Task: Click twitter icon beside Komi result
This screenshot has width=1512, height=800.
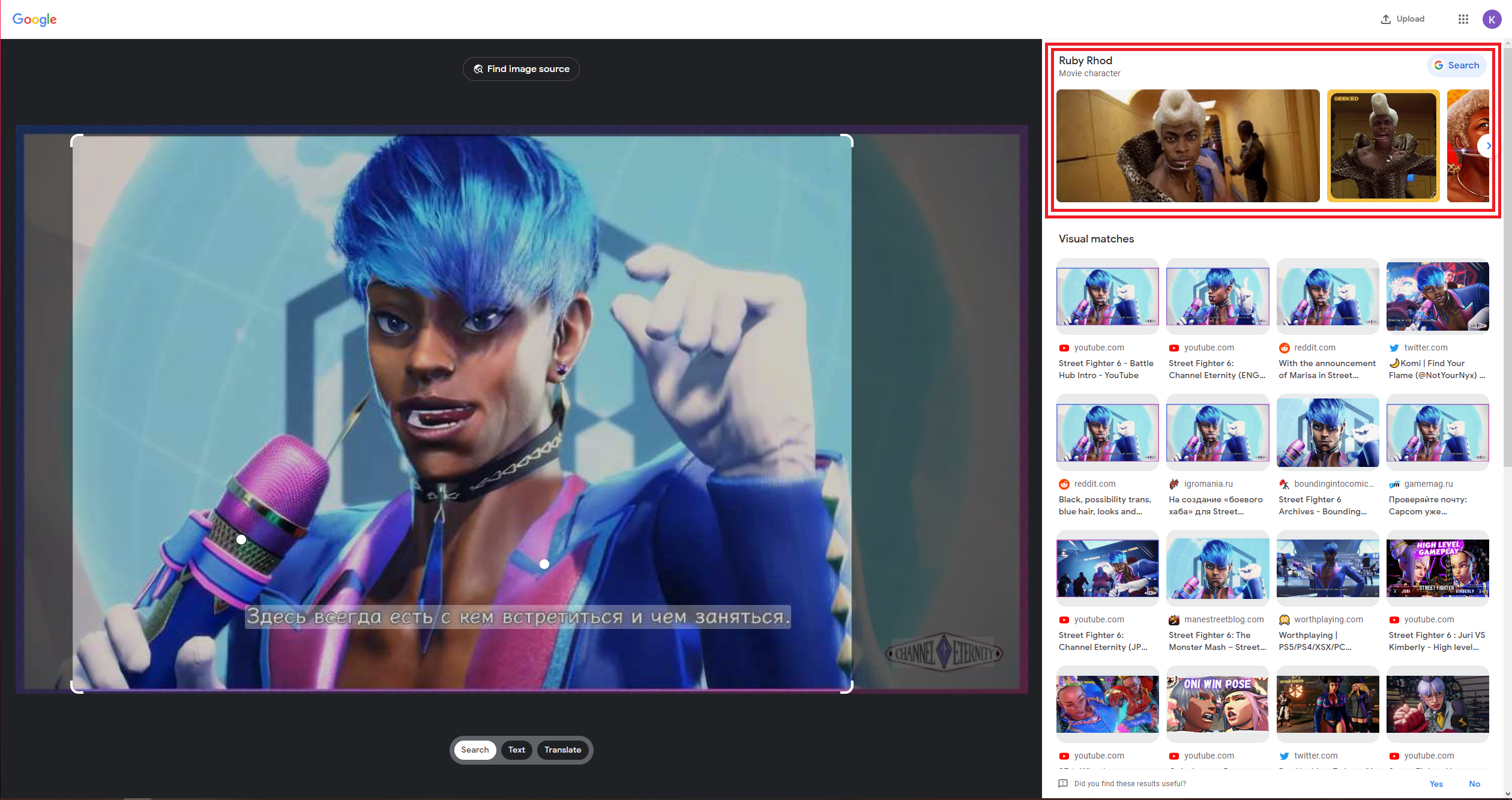Action: 1394,348
